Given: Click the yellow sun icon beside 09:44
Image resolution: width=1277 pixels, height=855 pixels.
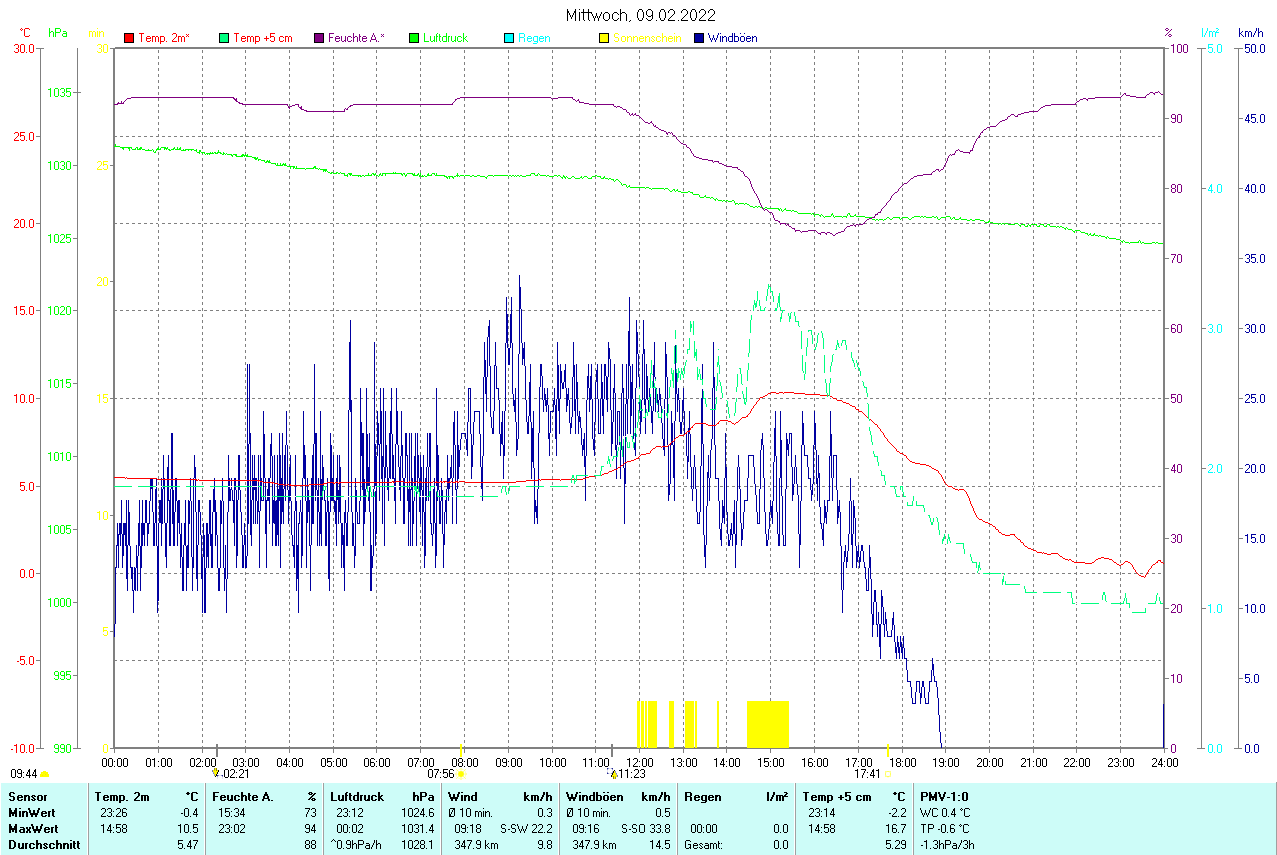Looking at the screenshot, I should [x=45, y=774].
